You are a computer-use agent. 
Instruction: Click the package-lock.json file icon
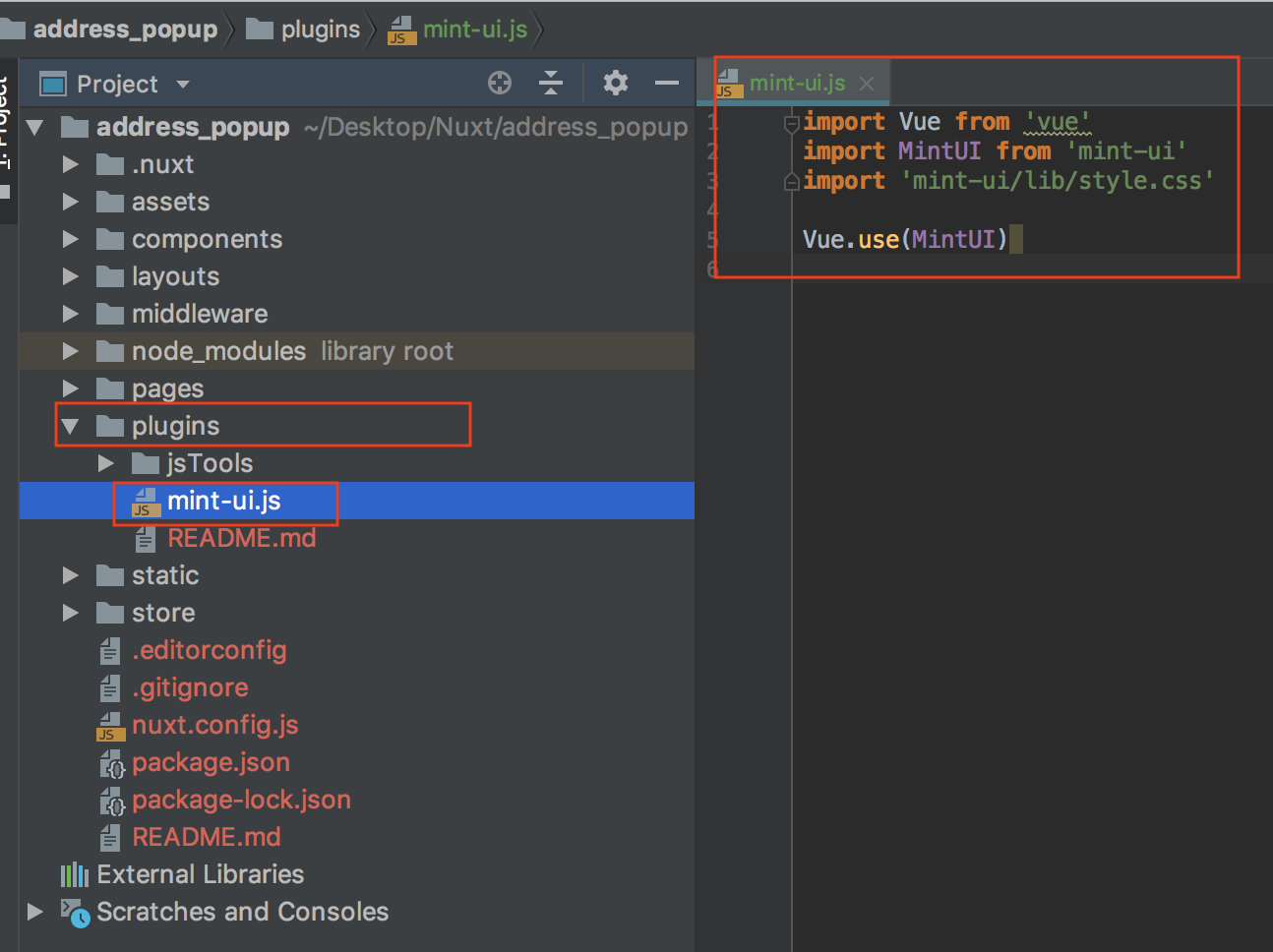pyautogui.click(x=112, y=801)
